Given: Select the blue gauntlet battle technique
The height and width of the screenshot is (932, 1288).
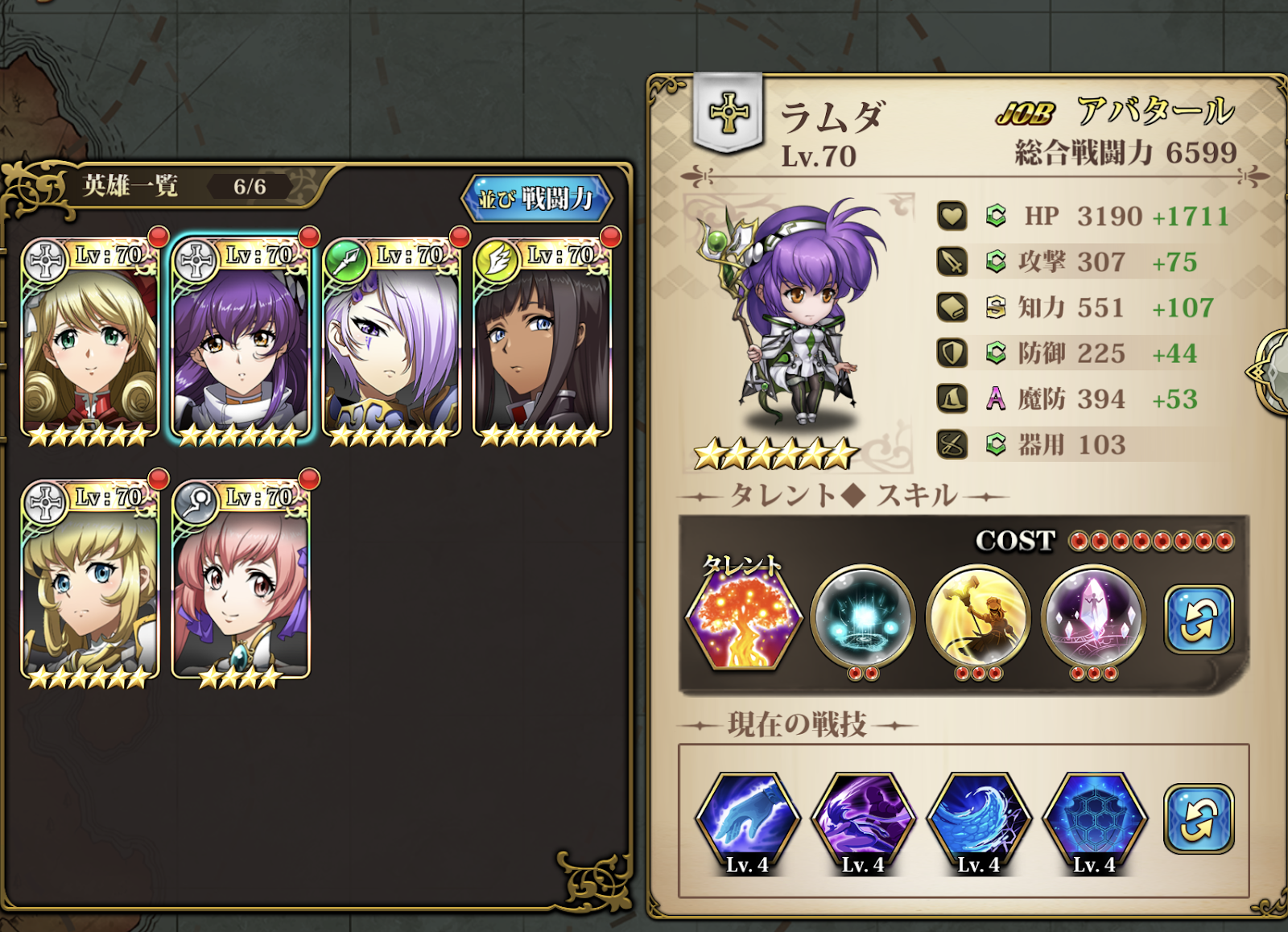Looking at the screenshot, I should pyautogui.click(x=747, y=823).
